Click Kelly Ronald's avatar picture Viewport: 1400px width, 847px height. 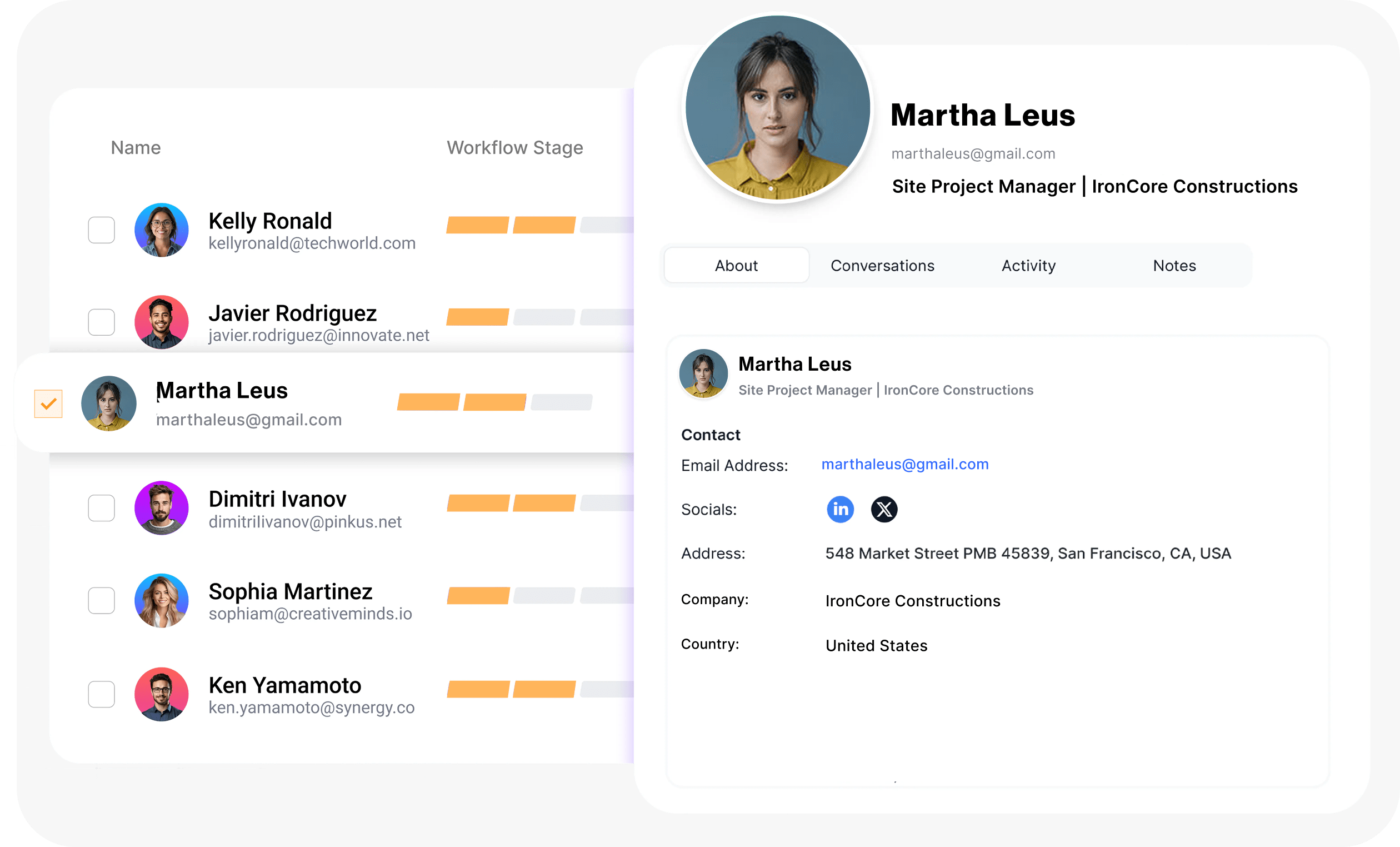[x=161, y=230]
